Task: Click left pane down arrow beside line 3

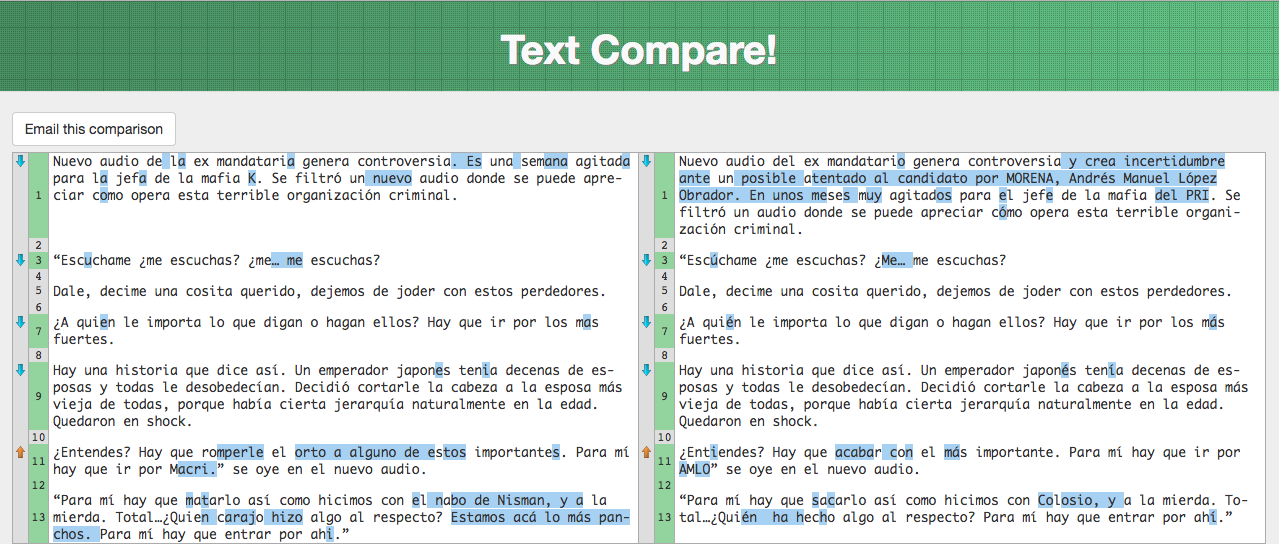Action: click(x=20, y=261)
